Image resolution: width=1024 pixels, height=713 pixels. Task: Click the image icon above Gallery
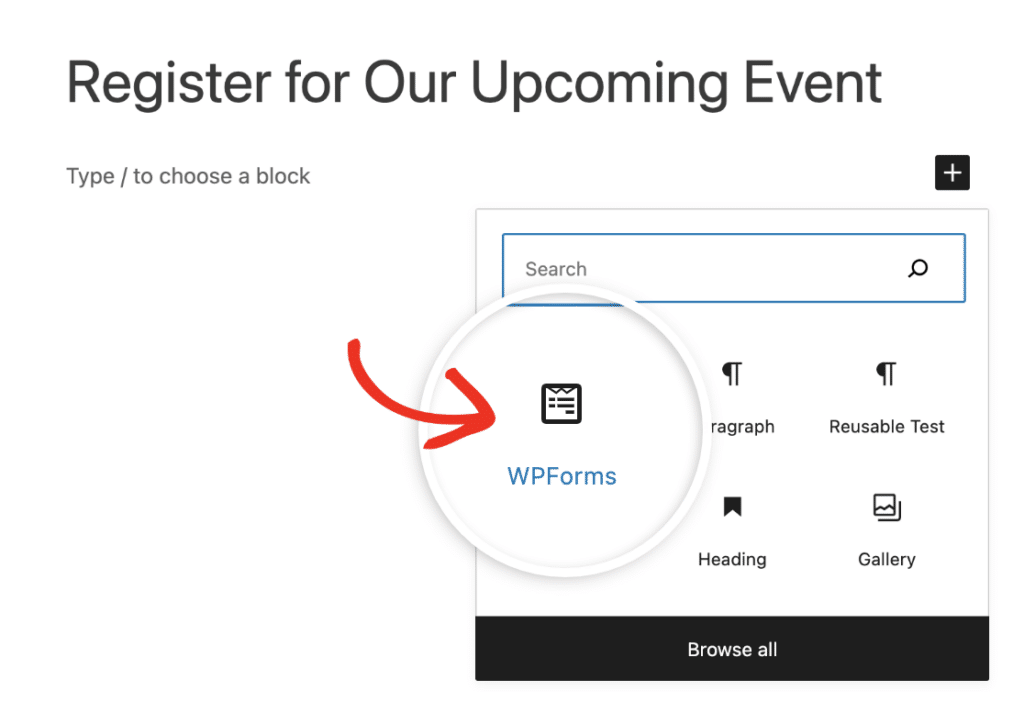click(x=886, y=508)
